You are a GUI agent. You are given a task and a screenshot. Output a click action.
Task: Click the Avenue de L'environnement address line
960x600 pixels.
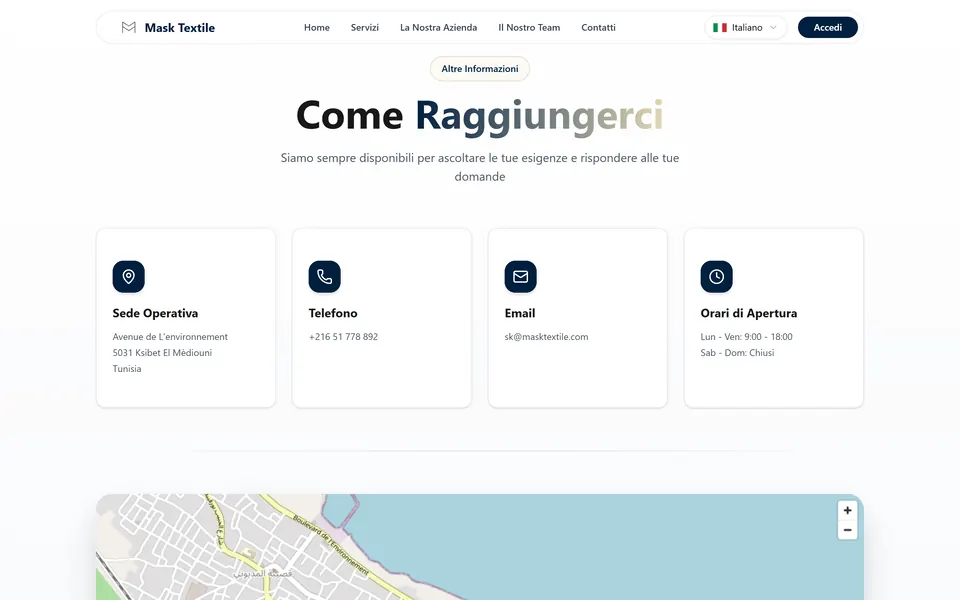tap(170, 337)
